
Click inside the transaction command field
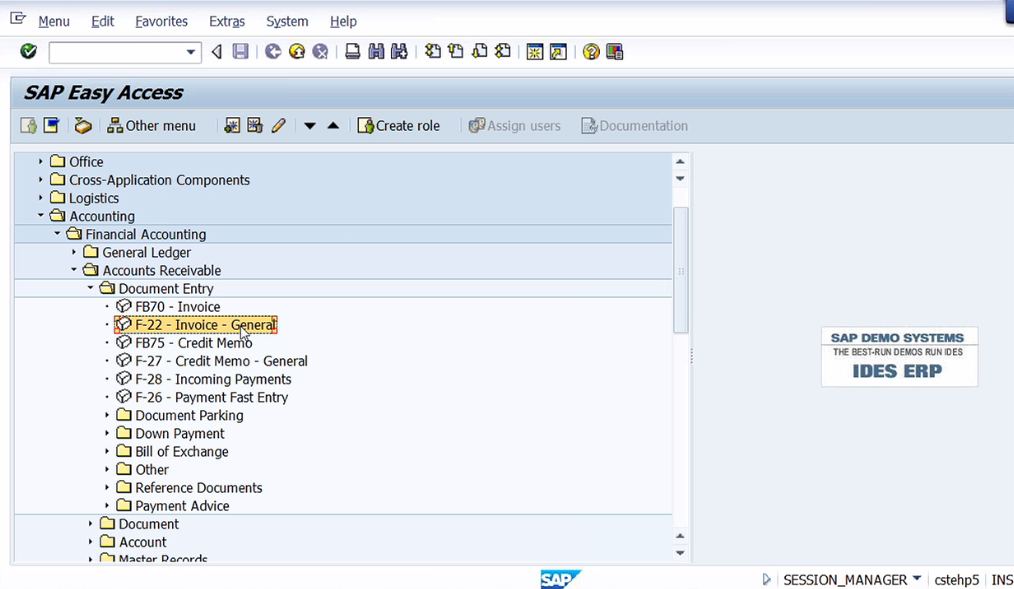point(116,52)
